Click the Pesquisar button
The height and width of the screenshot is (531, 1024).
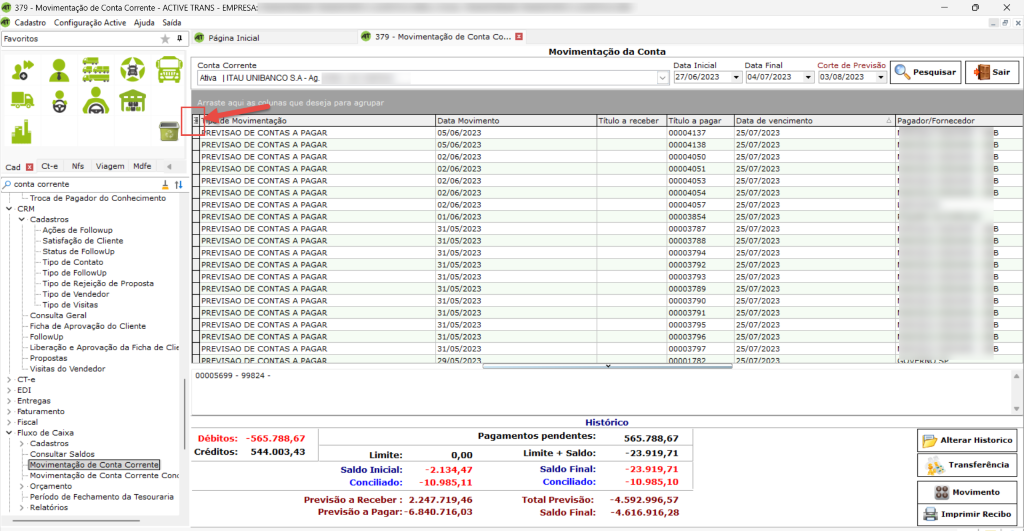click(926, 72)
